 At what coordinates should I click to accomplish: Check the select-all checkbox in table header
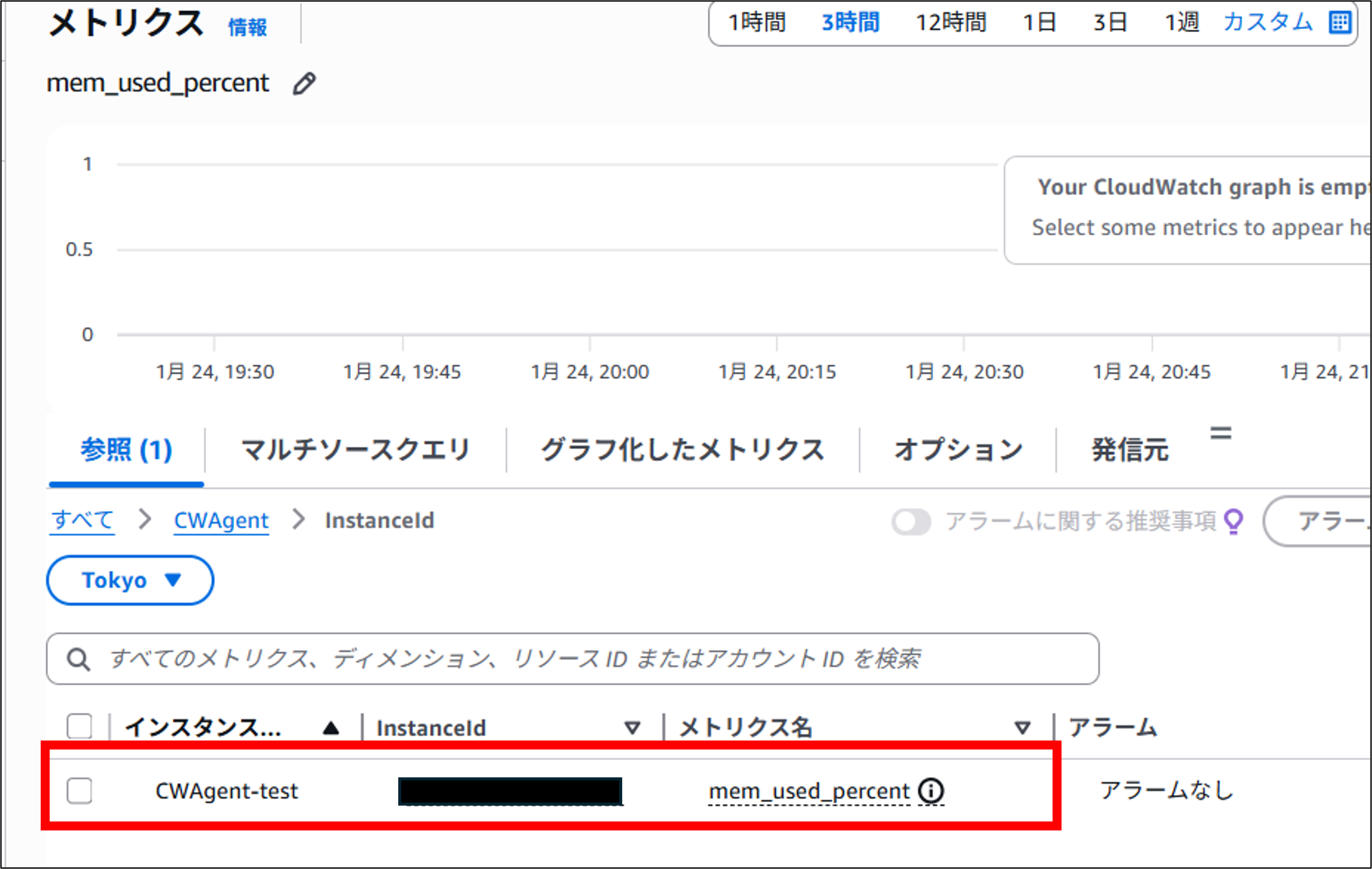(x=79, y=726)
